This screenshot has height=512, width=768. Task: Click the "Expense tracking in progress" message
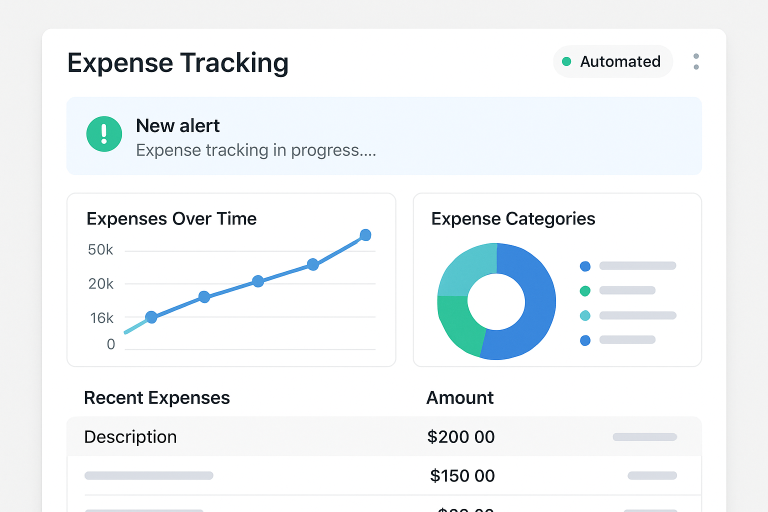(256, 150)
